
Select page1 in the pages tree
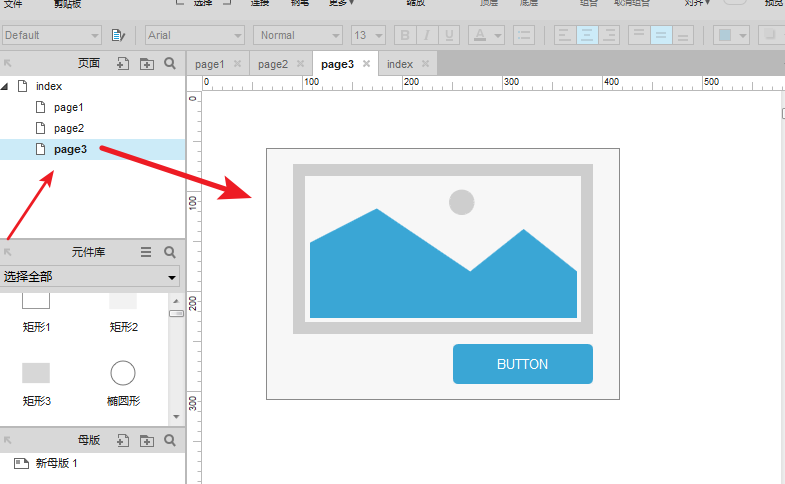[69, 107]
